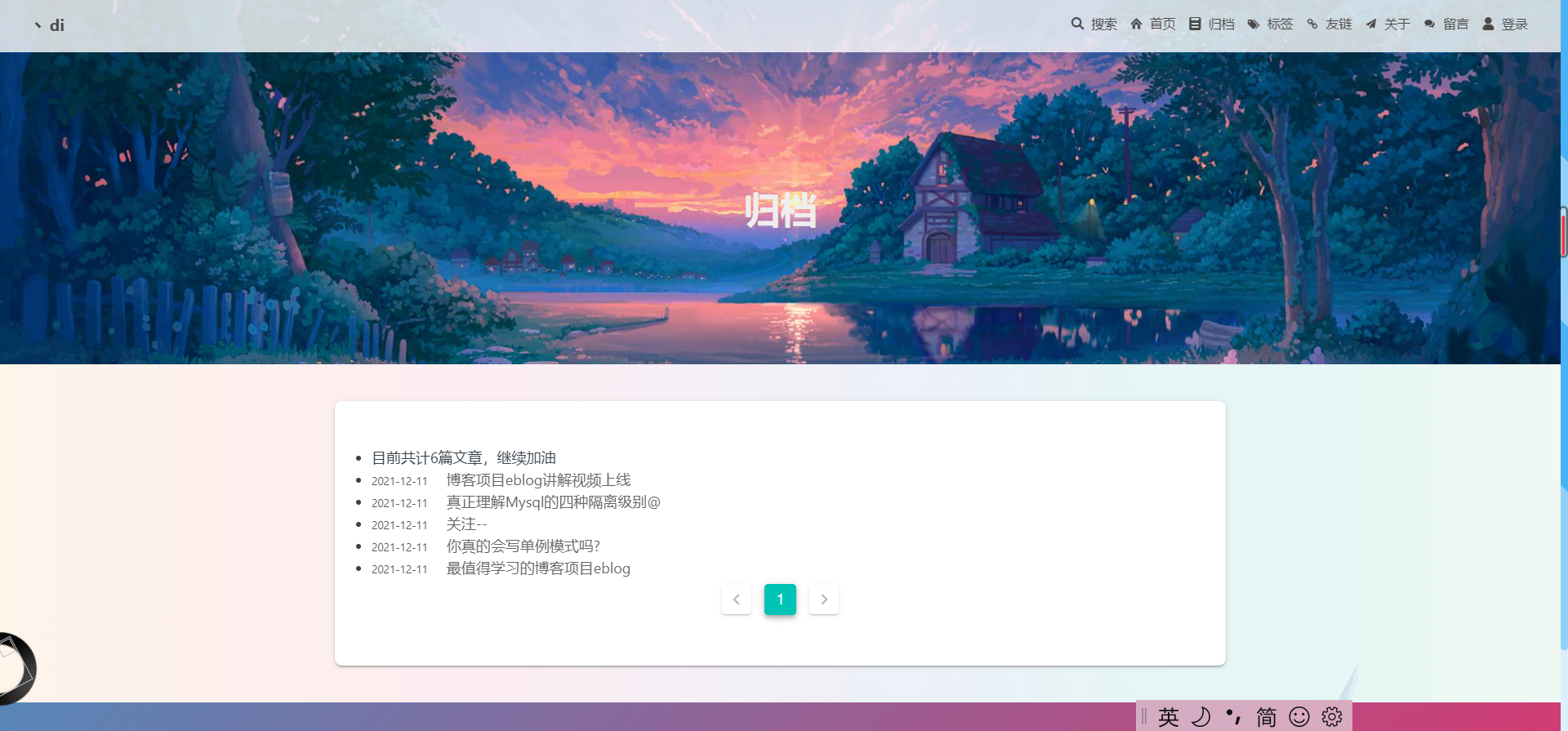Select page 1 in pagination
1568x731 pixels.
pos(780,600)
